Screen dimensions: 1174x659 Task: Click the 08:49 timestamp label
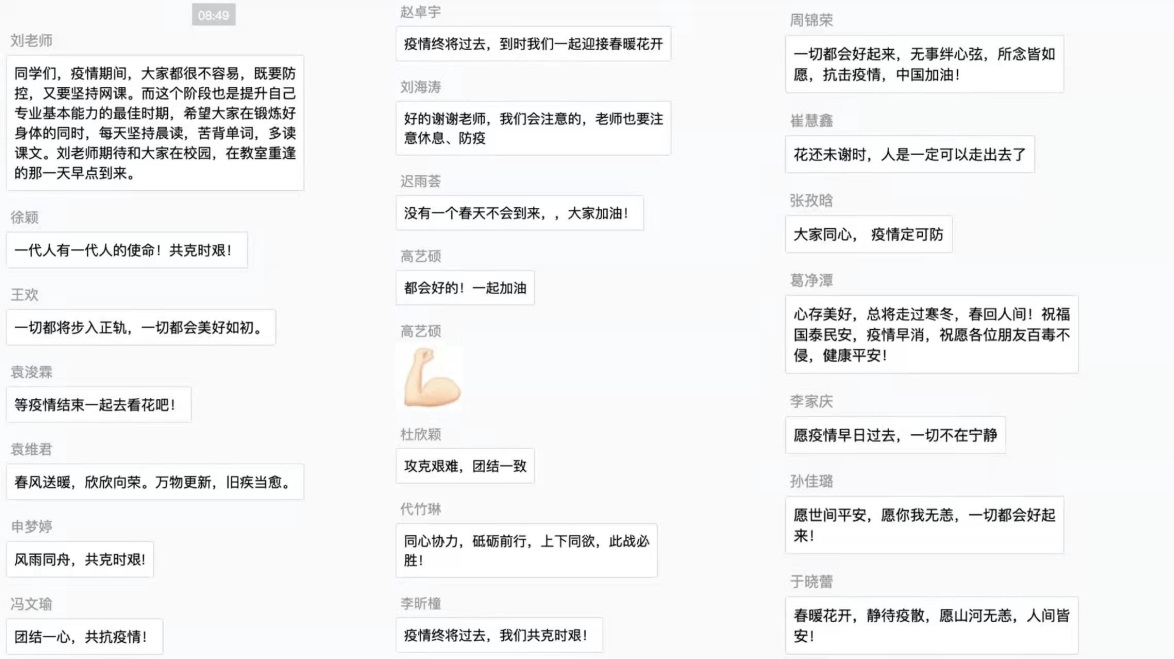tap(213, 15)
